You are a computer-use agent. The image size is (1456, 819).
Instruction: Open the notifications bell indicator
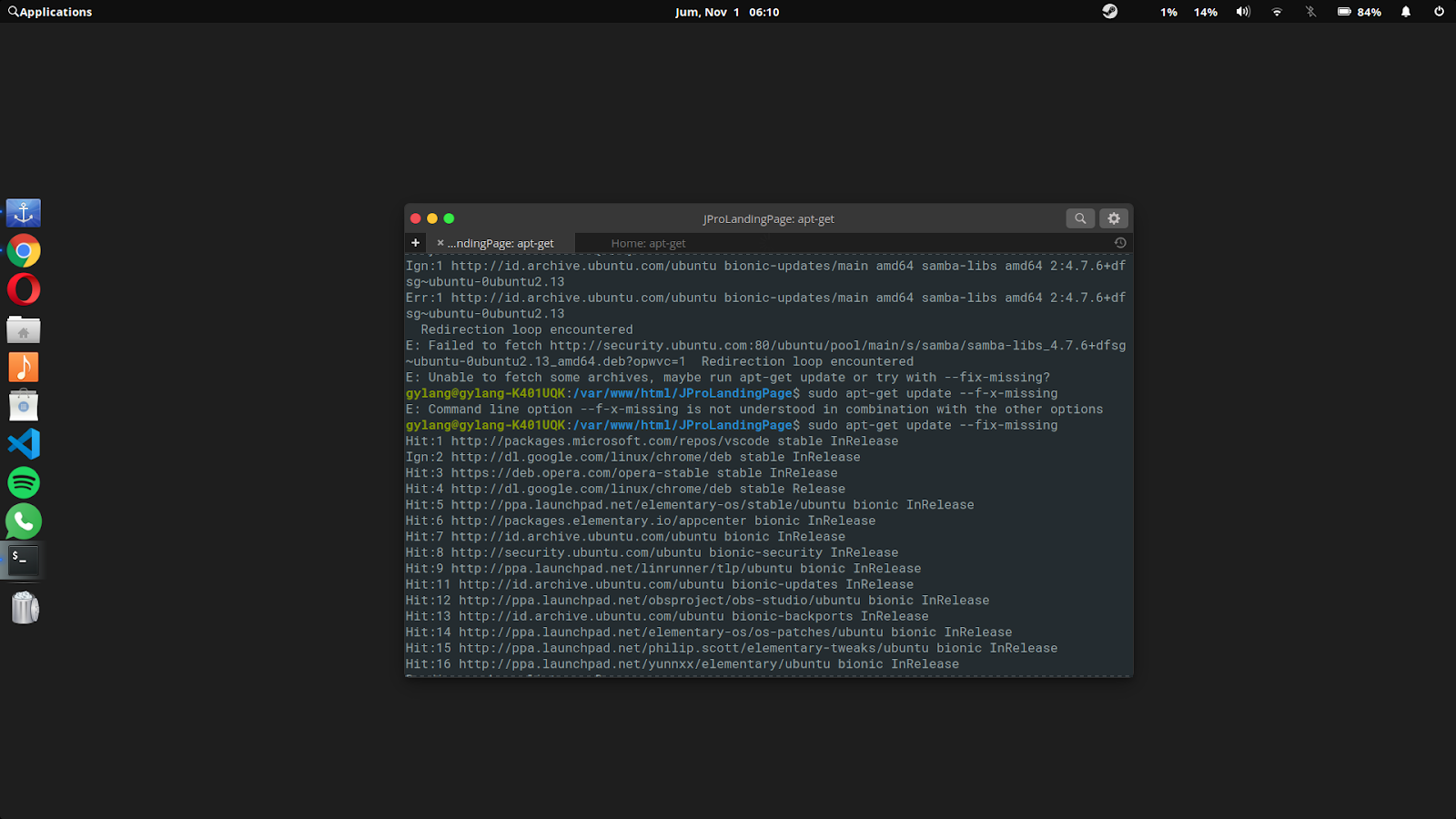pyautogui.click(x=1406, y=12)
